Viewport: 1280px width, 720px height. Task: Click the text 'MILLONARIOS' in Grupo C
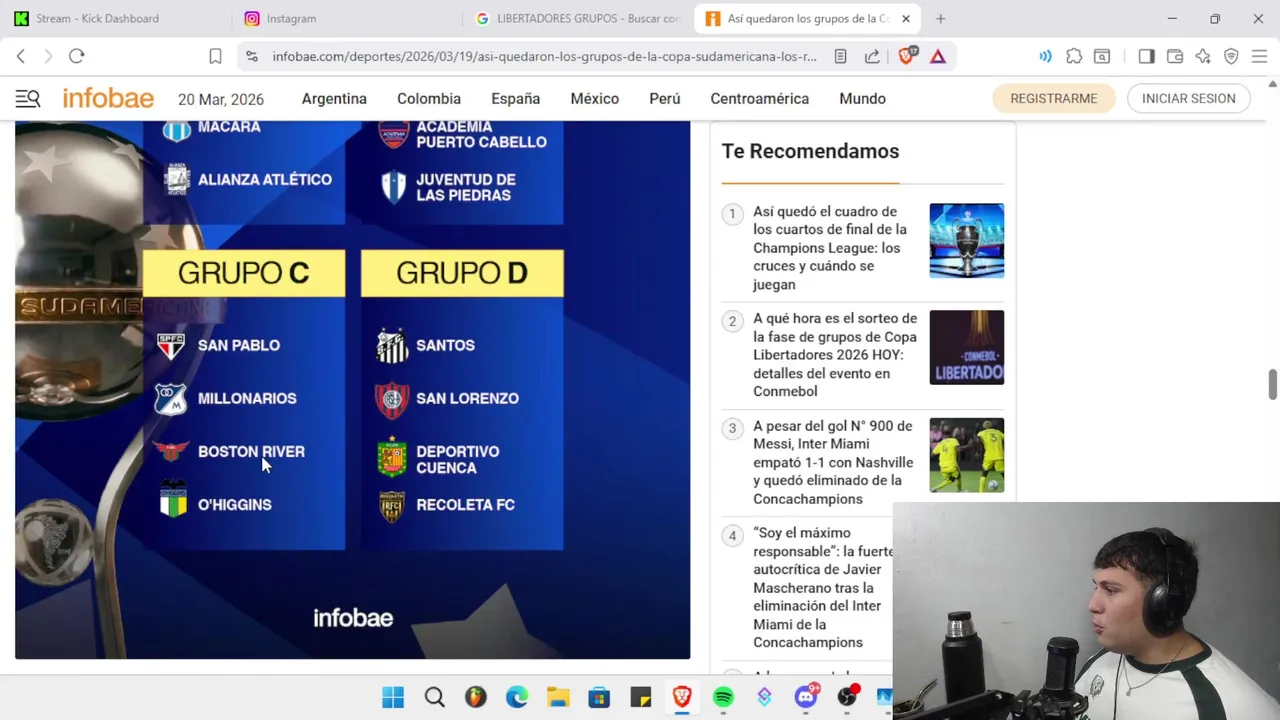(247, 398)
